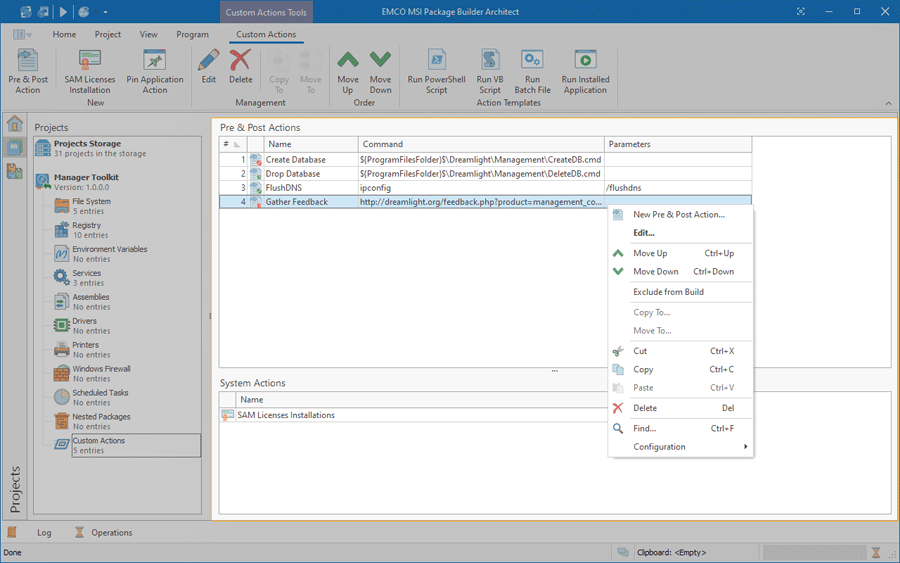Click the Pre & Post Action ribbon icon
900x563 pixels.
pyautogui.click(x=28, y=71)
